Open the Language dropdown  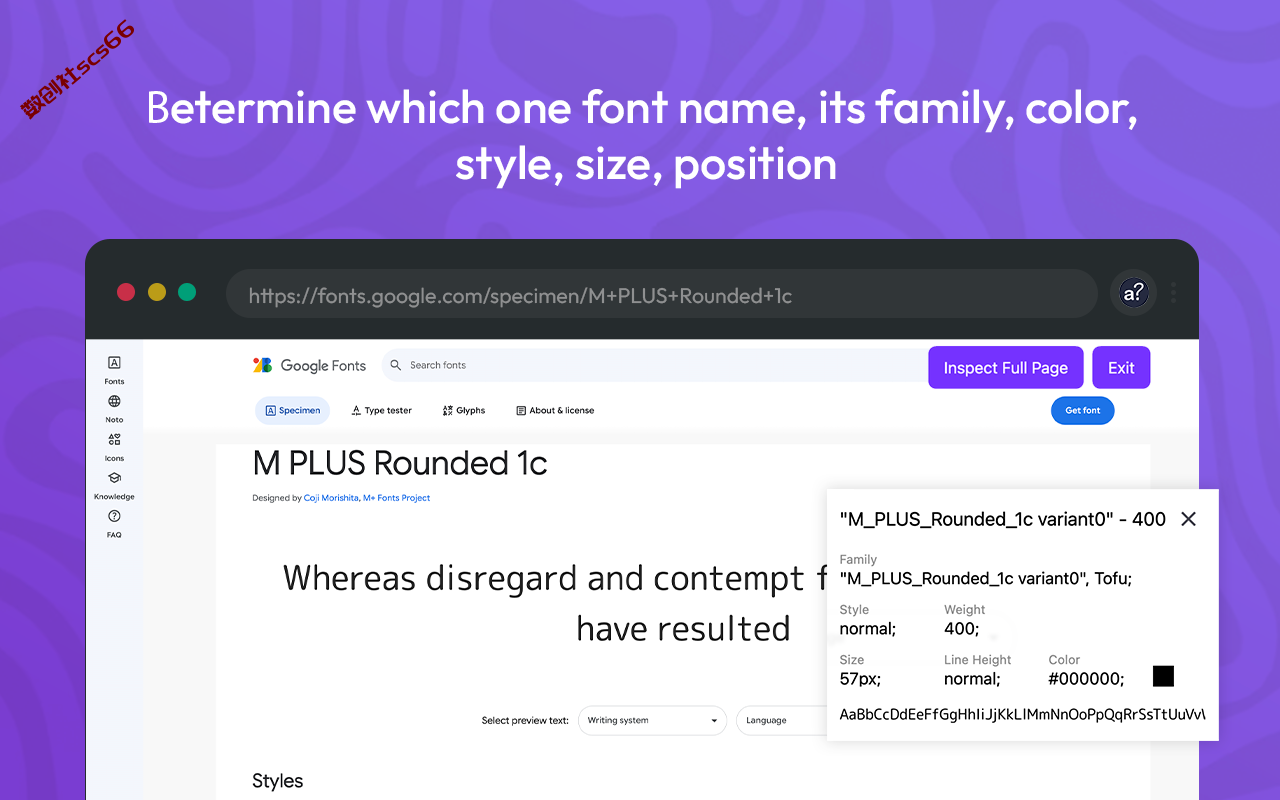[781, 720]
